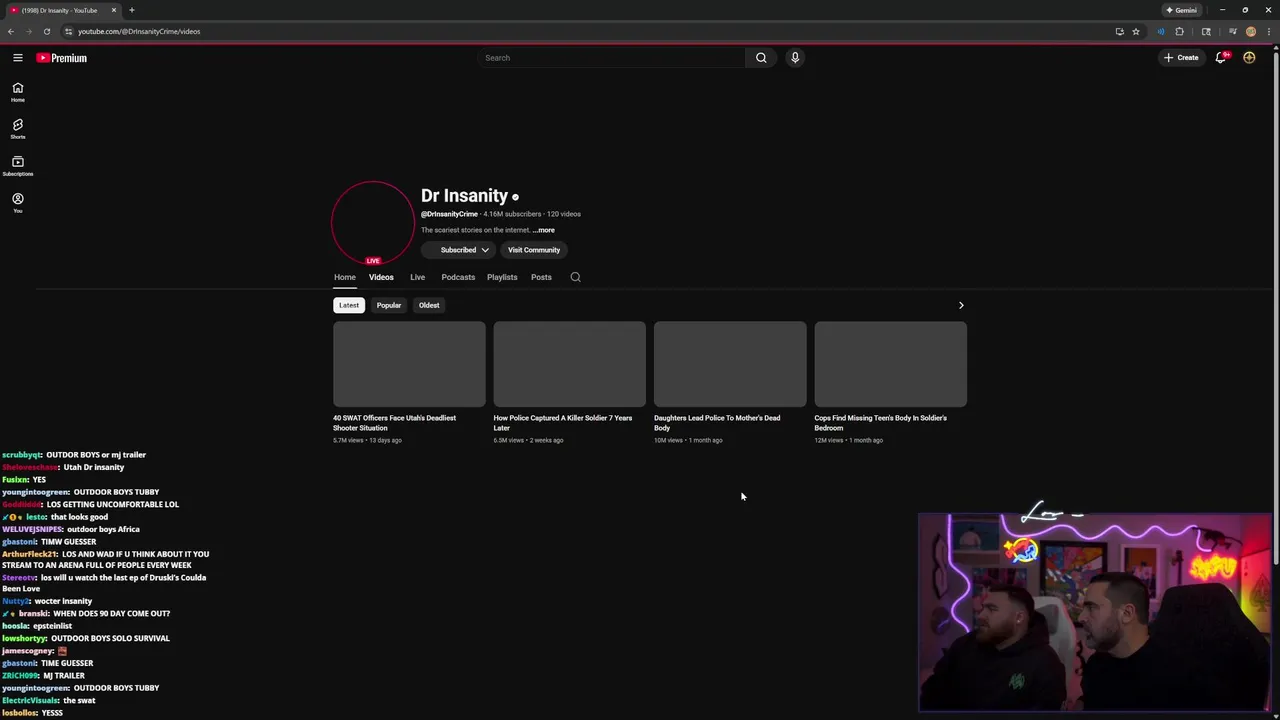1280x720 pixels.
Task: Click the magnifier search button
Action: point(761,58)
